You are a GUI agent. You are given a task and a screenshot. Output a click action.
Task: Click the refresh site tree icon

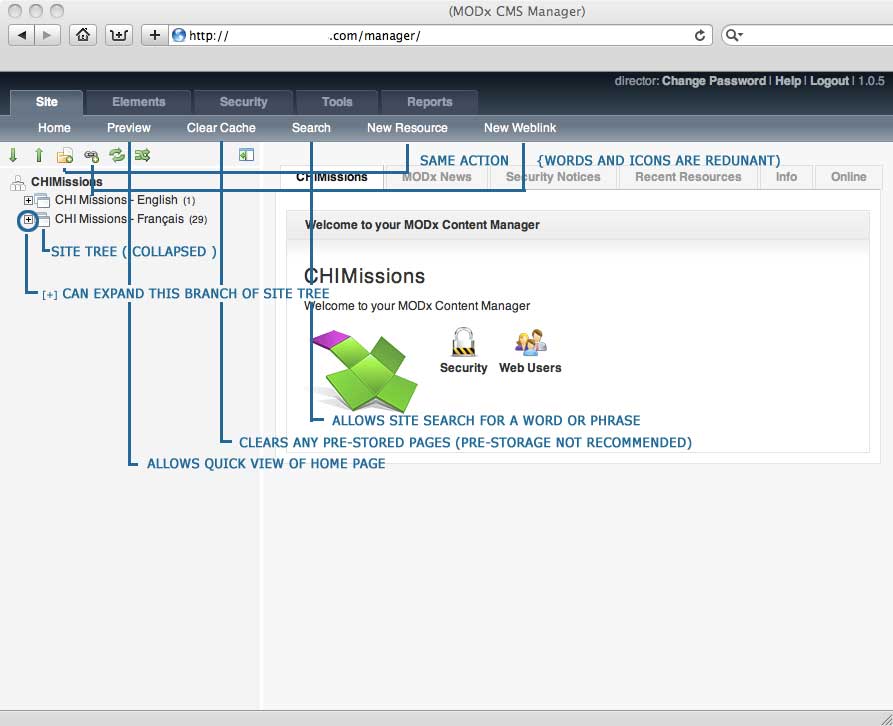point(117,155)
